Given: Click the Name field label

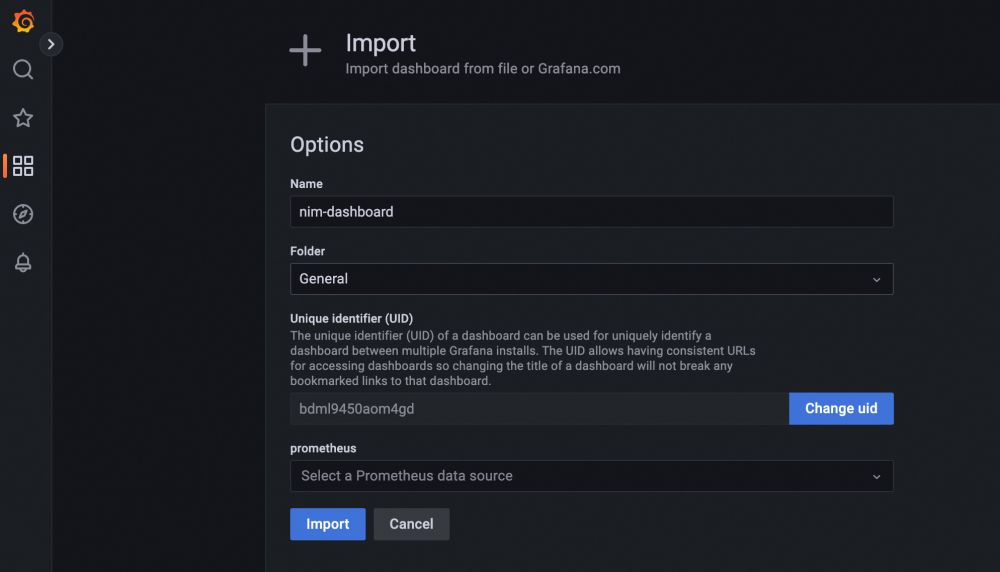Looking at the screenshot, I should point(306,184).
